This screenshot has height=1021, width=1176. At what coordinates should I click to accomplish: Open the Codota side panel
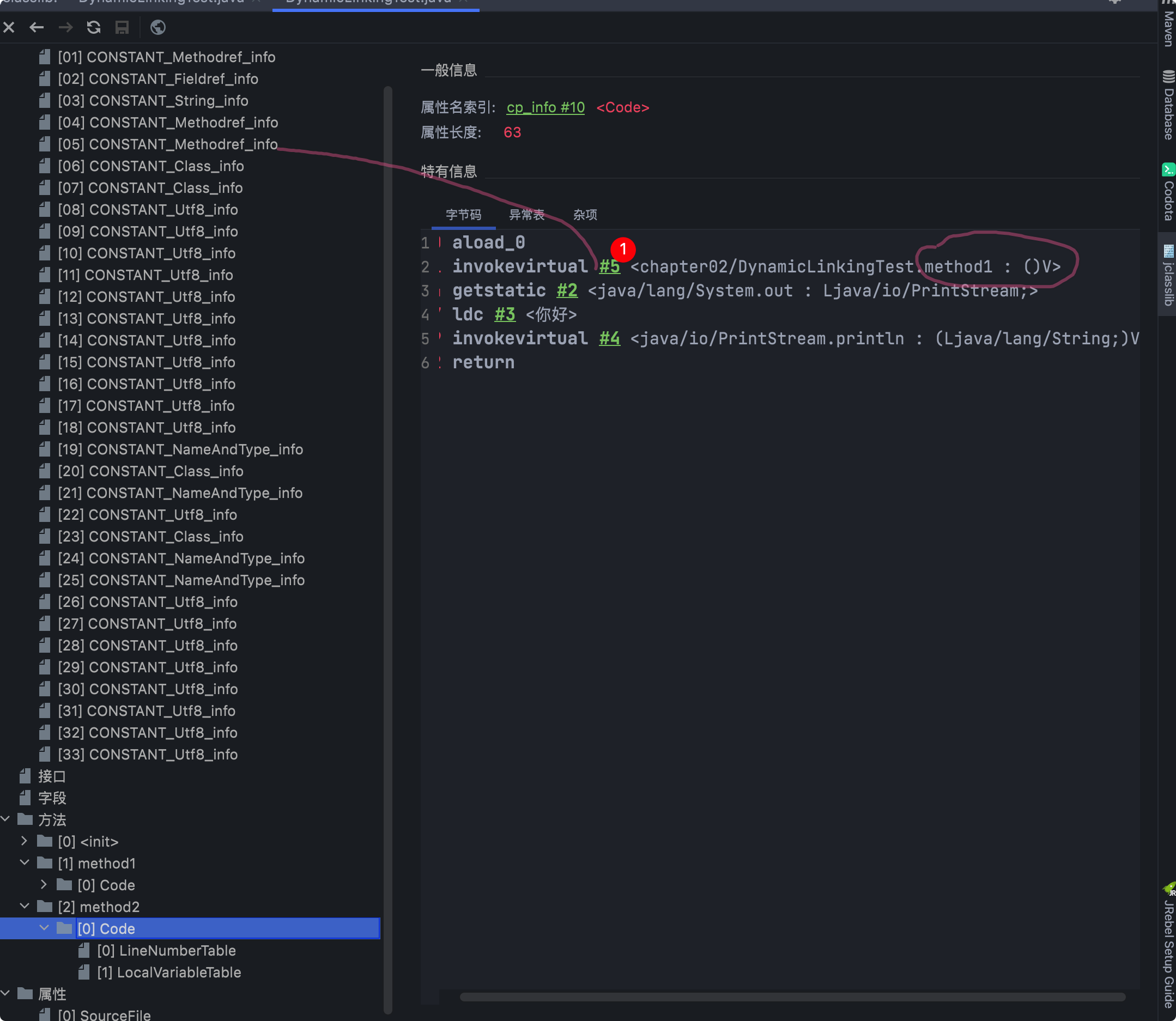coord(1168,192)
